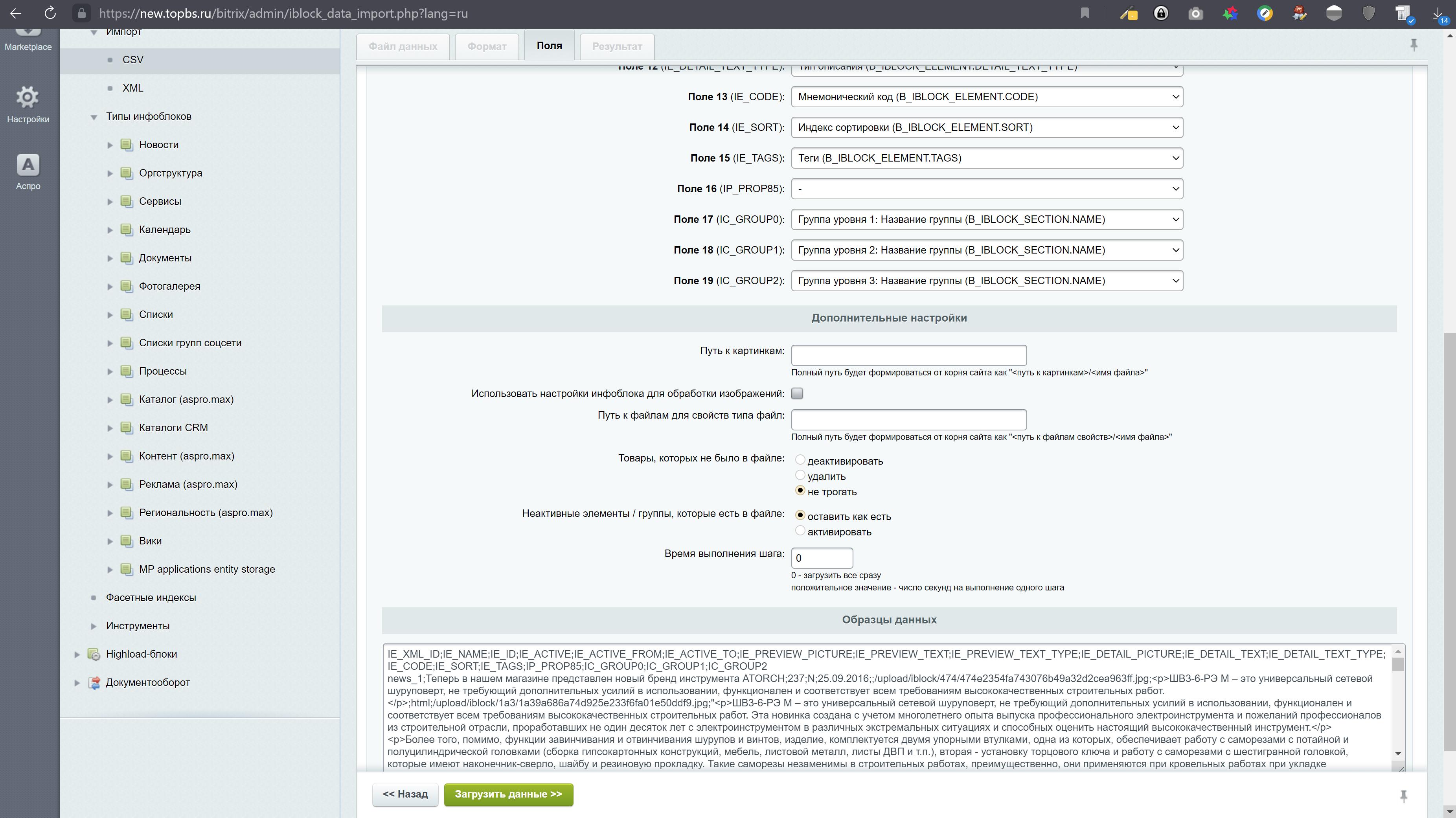Screen dimensions: 1456x818
Task: Click the pin icon near tabs
Action: point(1414,45)
